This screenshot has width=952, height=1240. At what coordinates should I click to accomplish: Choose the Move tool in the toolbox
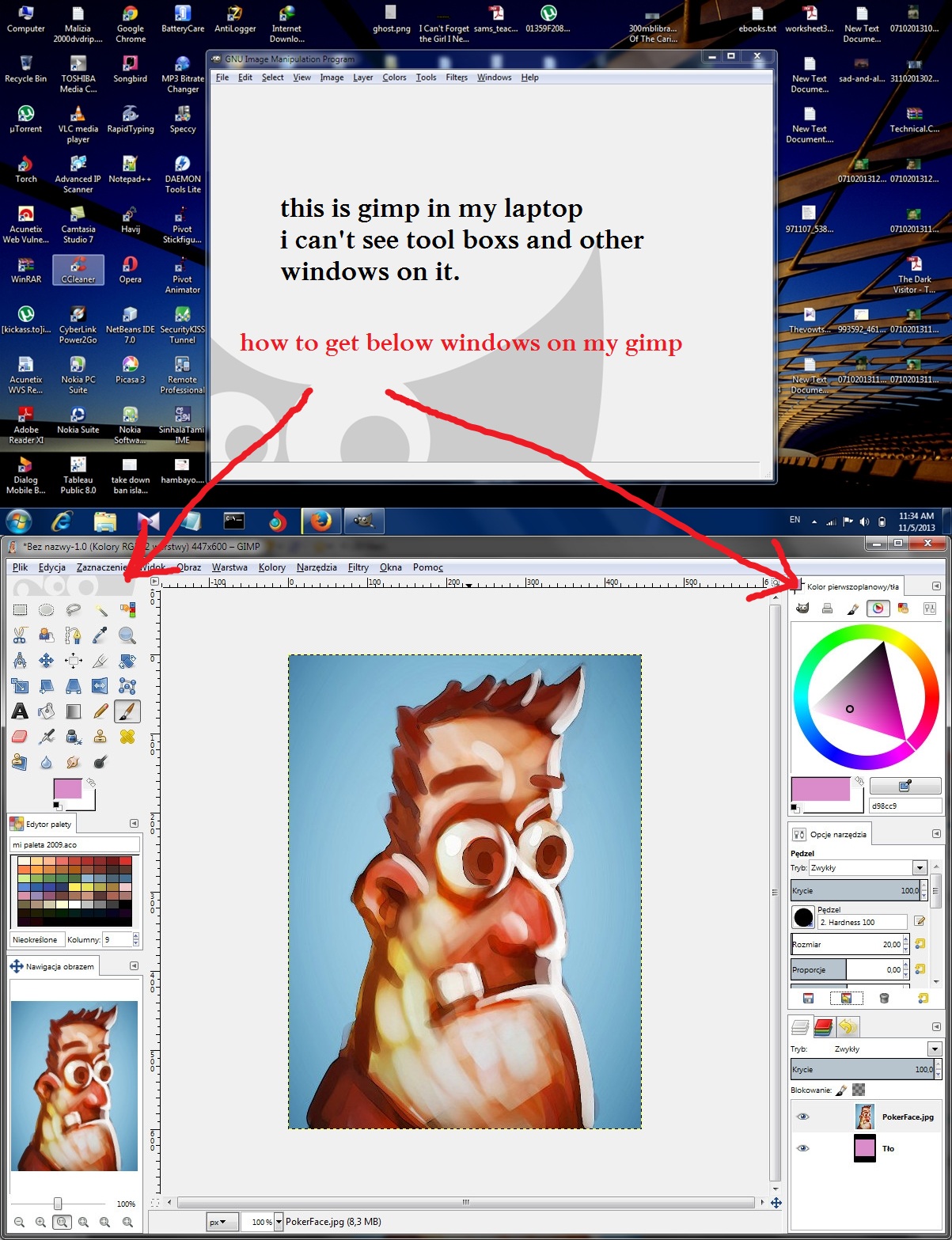tap(47, 660)
